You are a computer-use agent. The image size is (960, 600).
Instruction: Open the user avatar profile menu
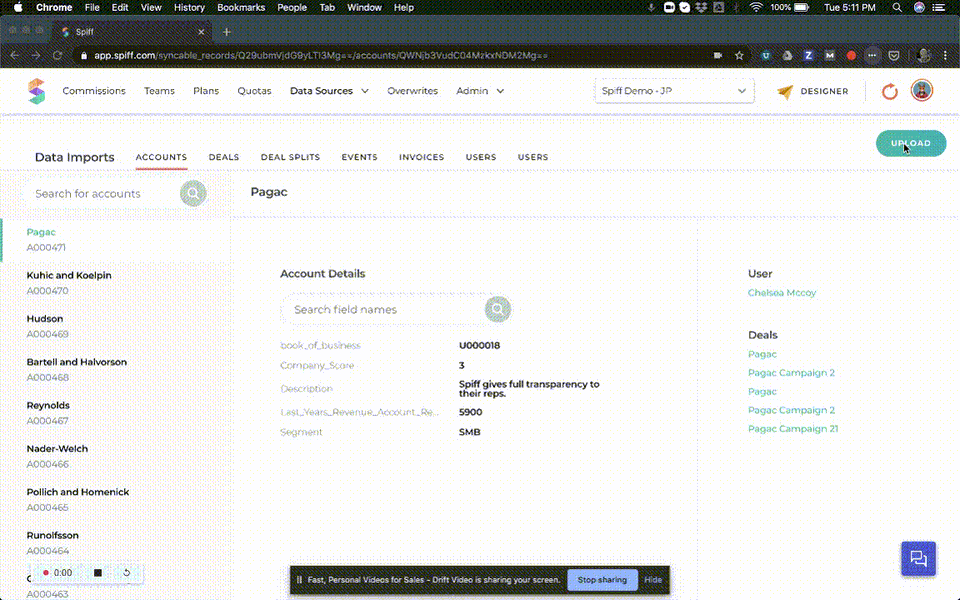point(921,91)
